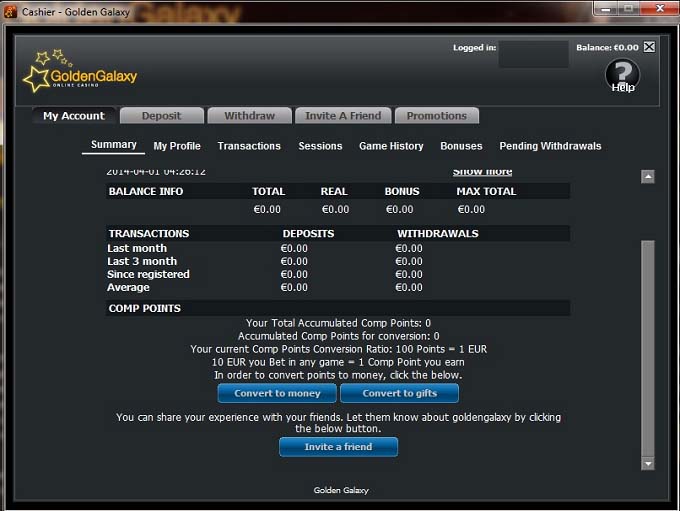Open the Help question mark icon

pyautogui.click(x=622, y=74)
